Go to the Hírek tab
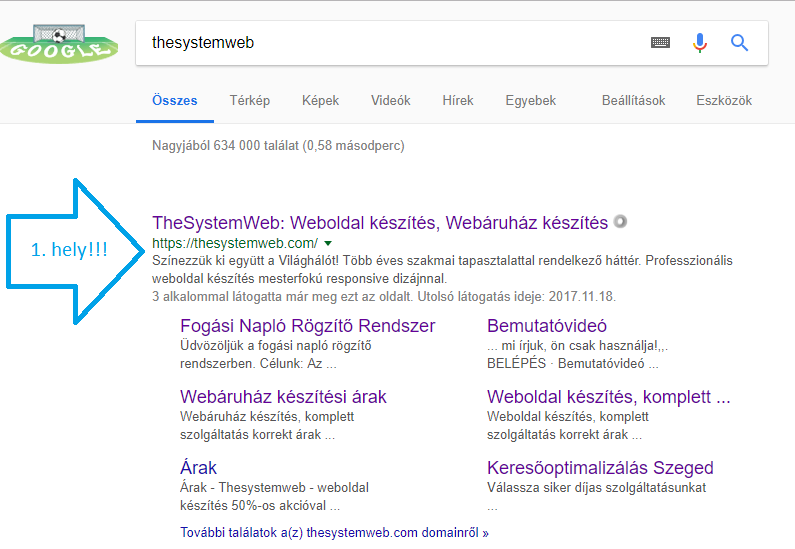 pos(458,101)
